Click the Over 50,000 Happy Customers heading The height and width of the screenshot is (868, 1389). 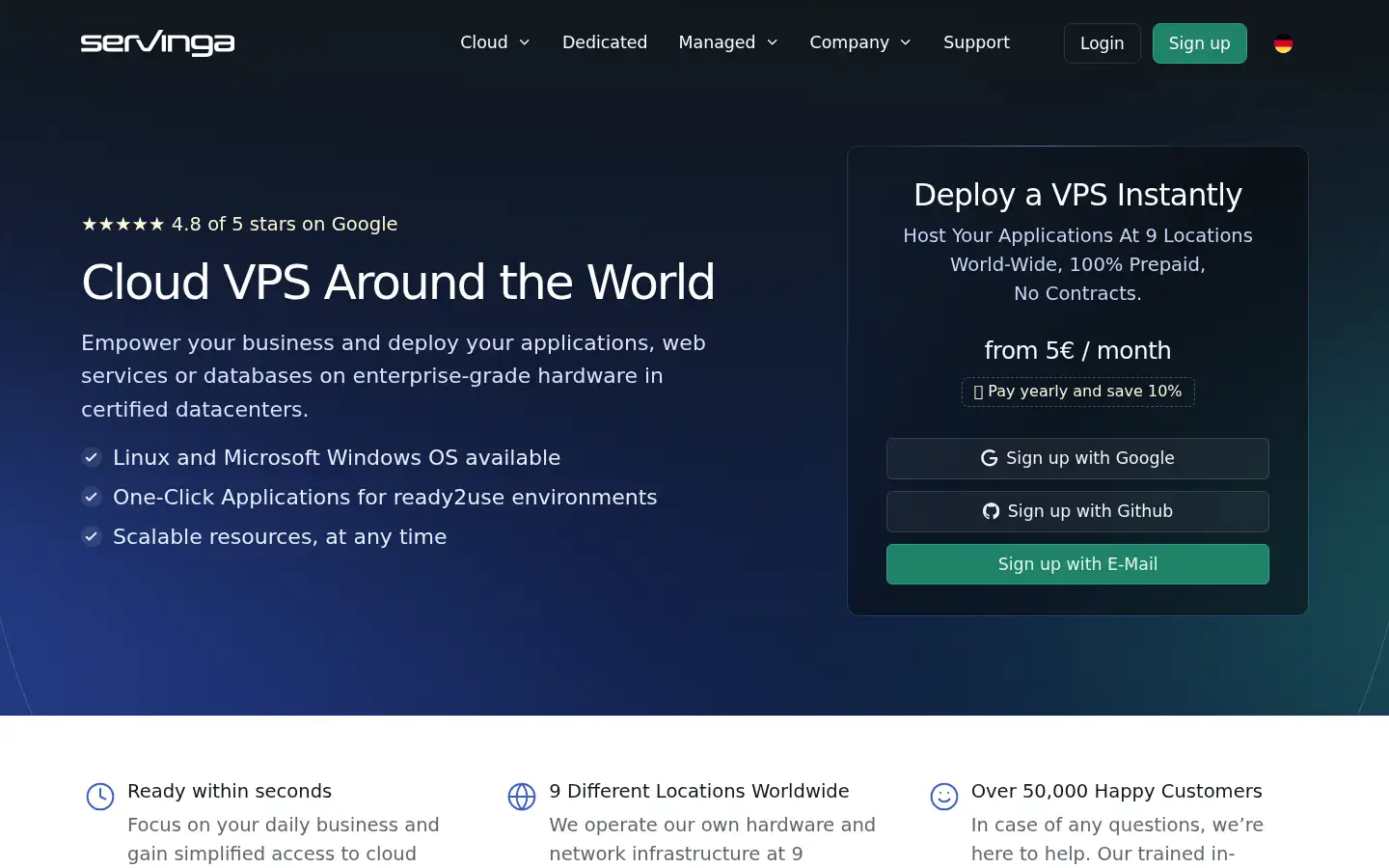tap(1116, 791)
